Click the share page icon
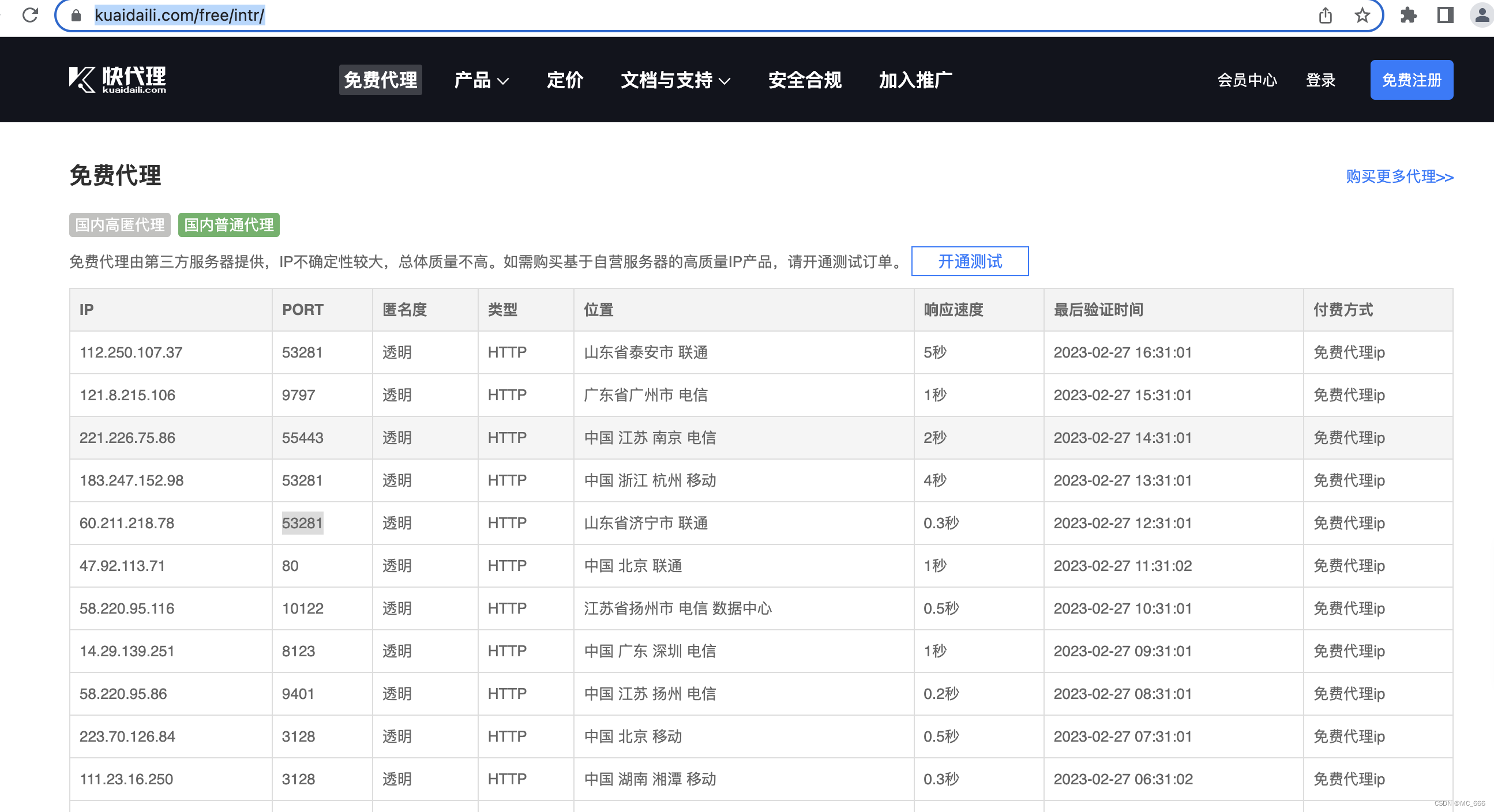This screenshot has height=812, width=1494. tap(1325, 15)
